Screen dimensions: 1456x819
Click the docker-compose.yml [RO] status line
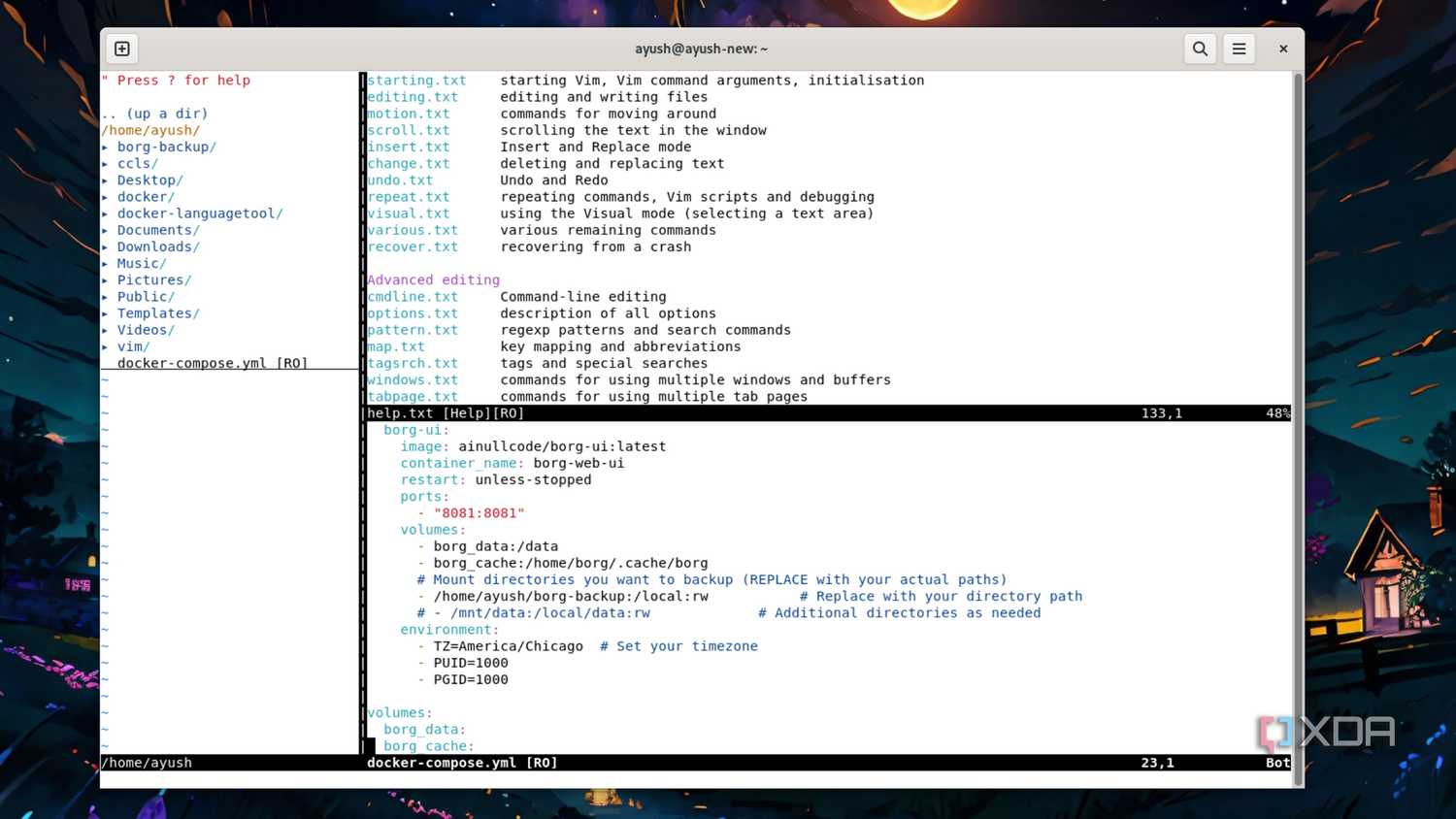(x=828, y=763)
